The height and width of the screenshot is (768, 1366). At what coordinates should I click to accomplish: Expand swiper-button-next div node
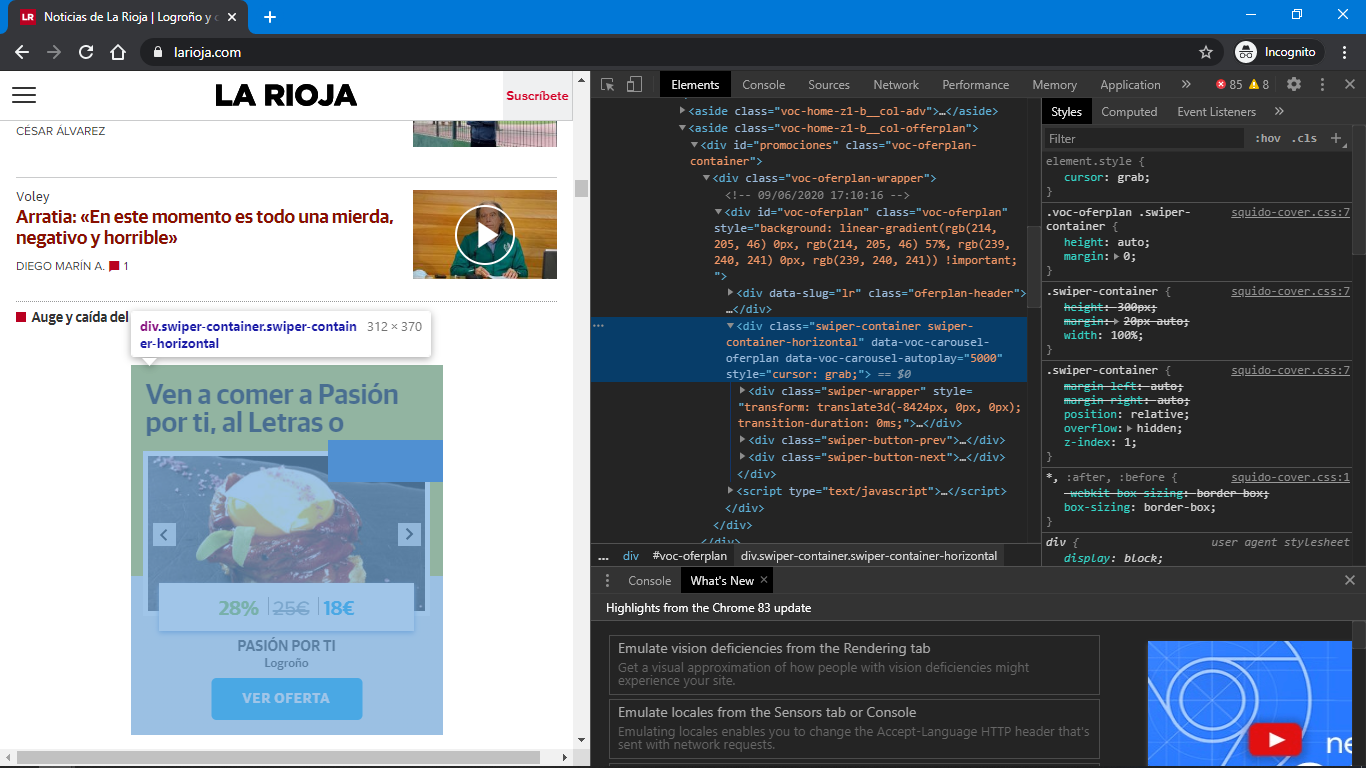[742, 457]
